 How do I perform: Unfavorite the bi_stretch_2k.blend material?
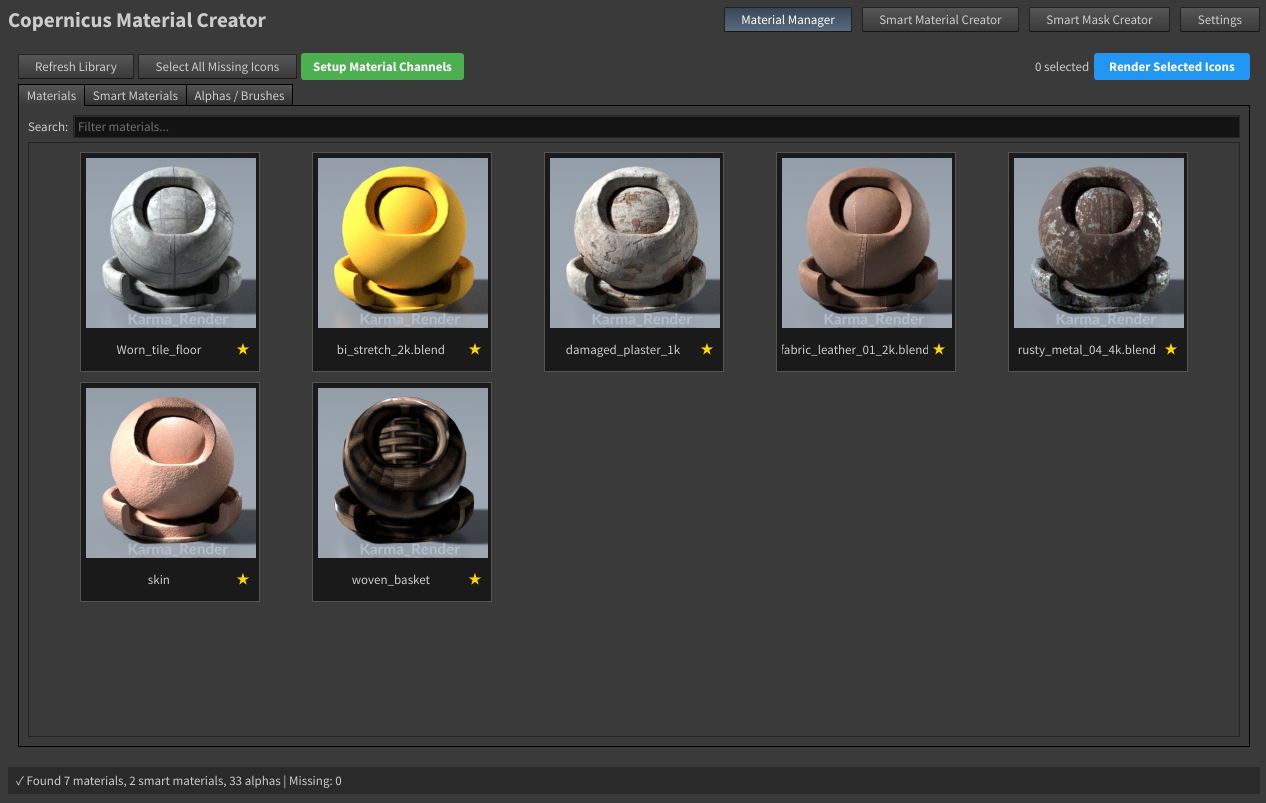(x=474, y=349)
